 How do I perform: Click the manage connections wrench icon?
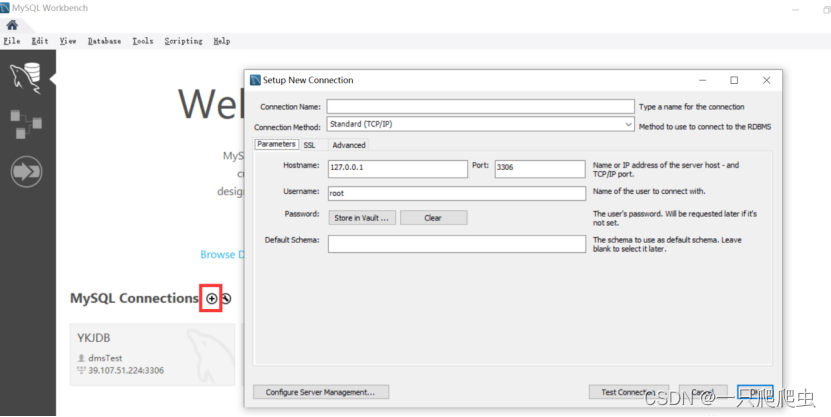coord(226,298)
